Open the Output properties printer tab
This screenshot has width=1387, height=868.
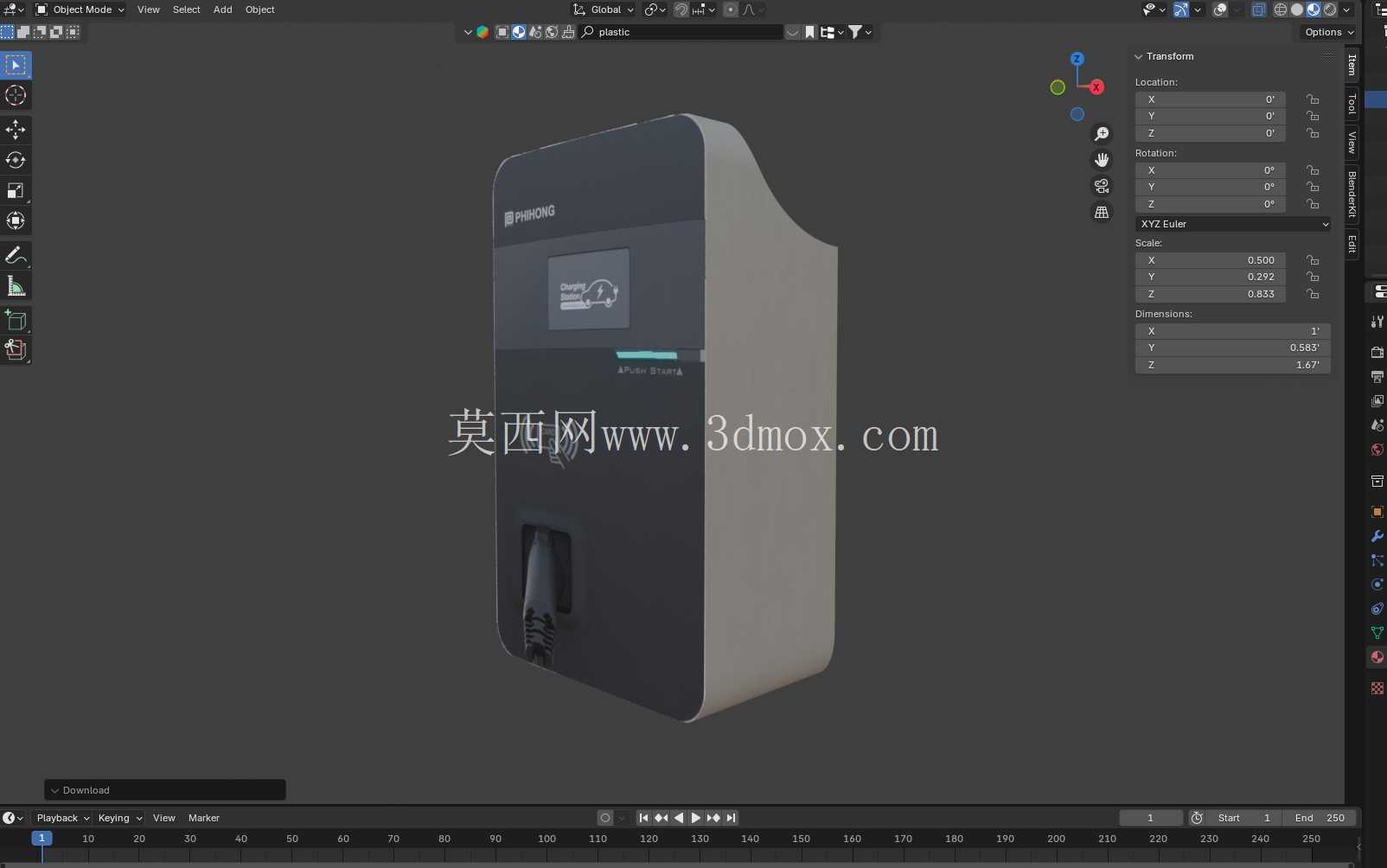pos(1377,377)
